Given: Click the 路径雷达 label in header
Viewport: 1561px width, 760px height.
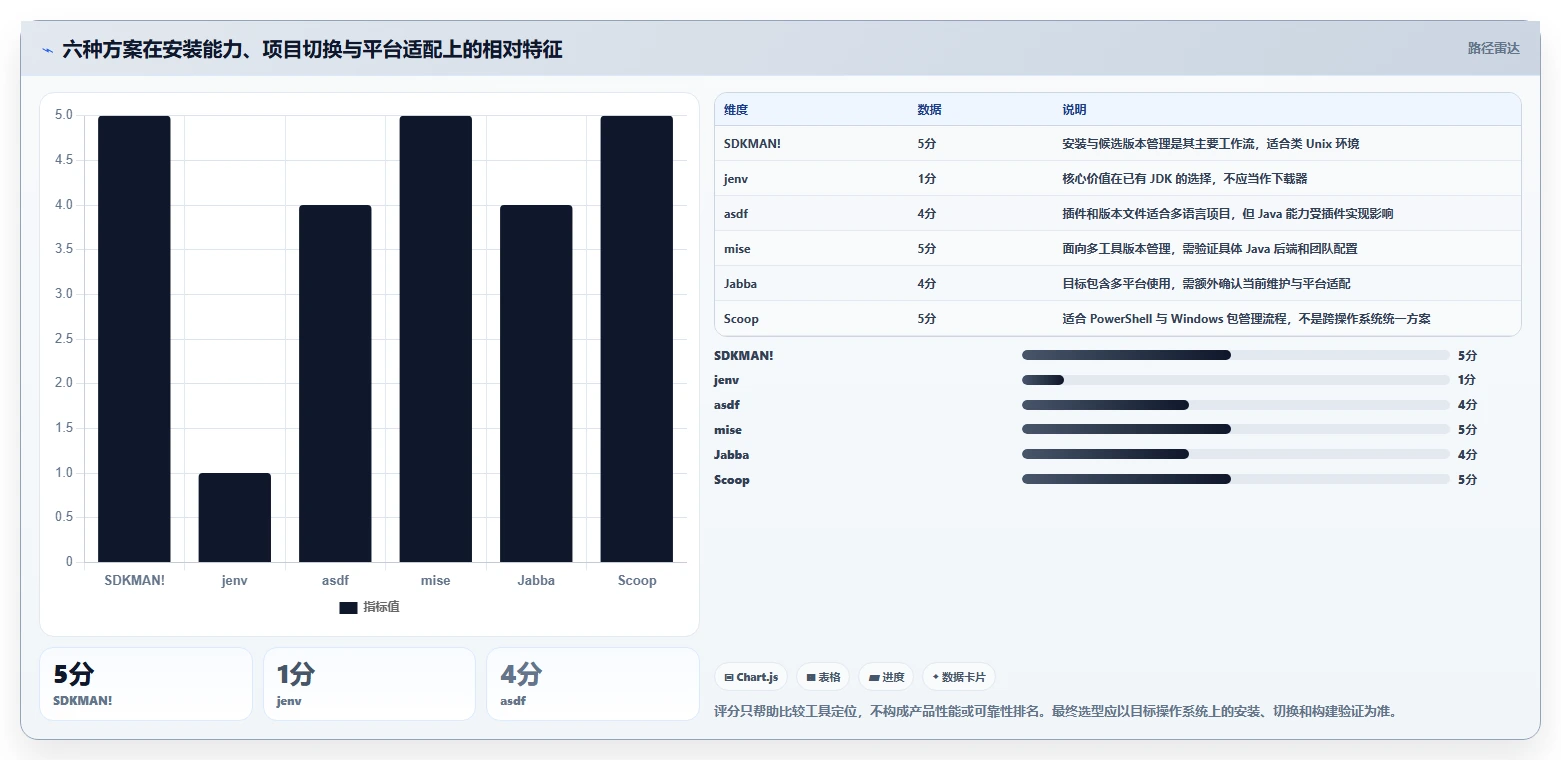Looking at the screenshot, I should coord(1493,48).
